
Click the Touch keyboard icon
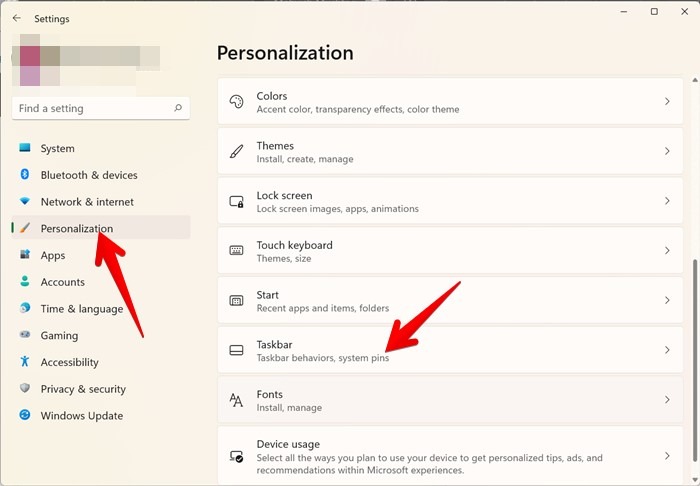237,251
